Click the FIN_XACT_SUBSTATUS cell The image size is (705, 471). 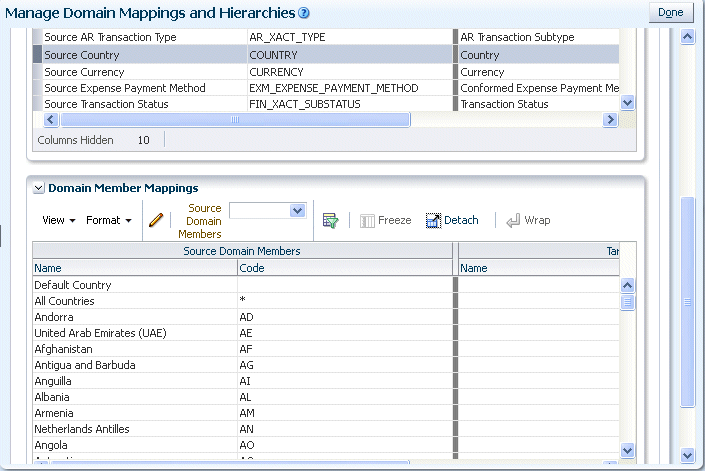[x=350, y=104]
